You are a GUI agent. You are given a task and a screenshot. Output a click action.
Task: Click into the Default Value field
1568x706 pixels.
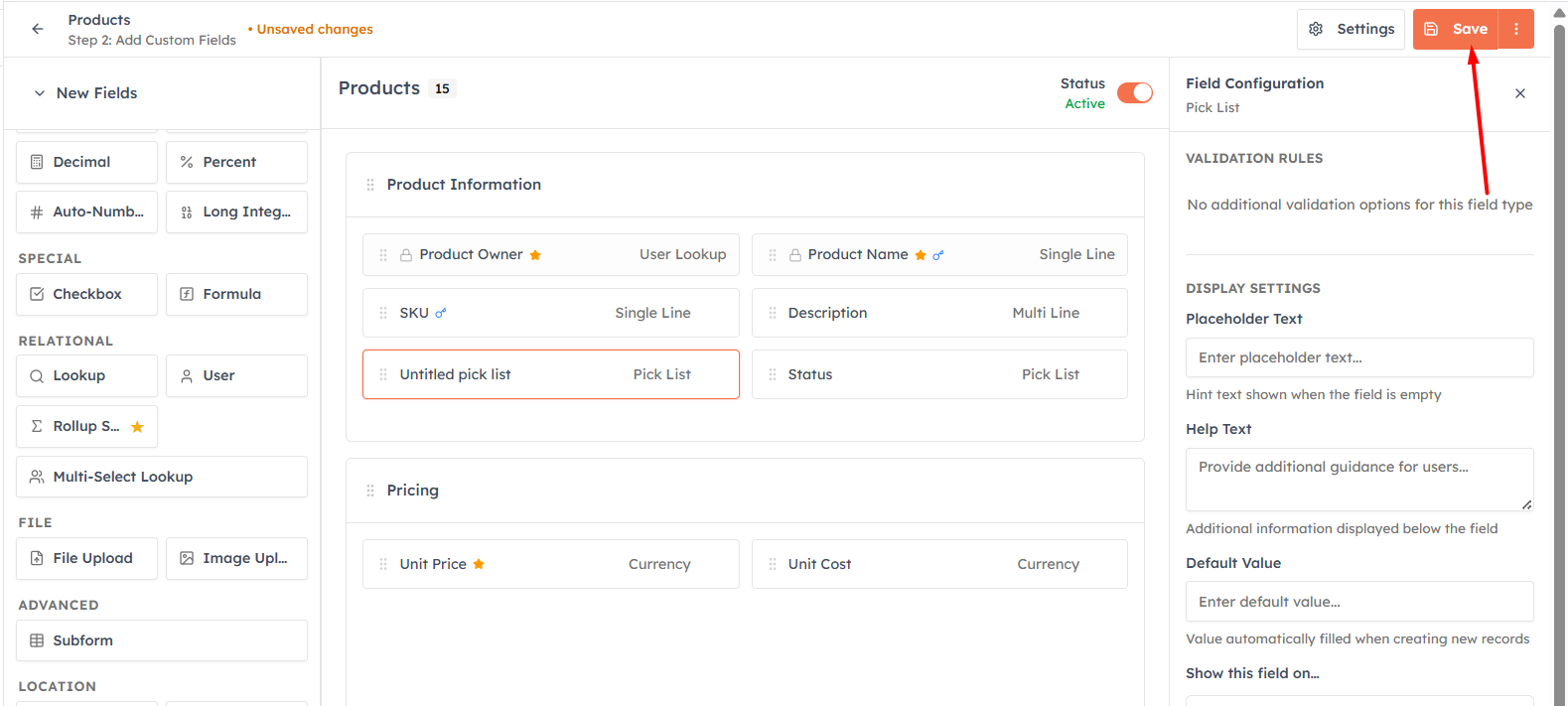tap(1359, 602)
